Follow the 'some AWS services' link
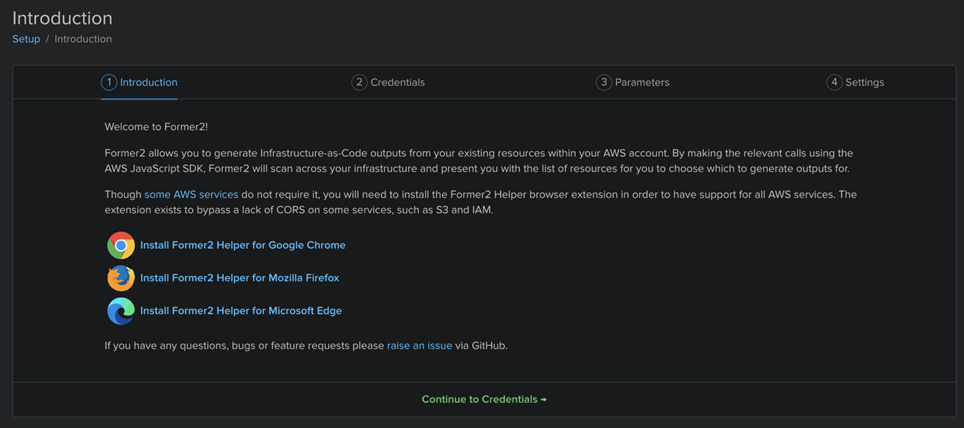964x428 pixels. coord(191,194)
